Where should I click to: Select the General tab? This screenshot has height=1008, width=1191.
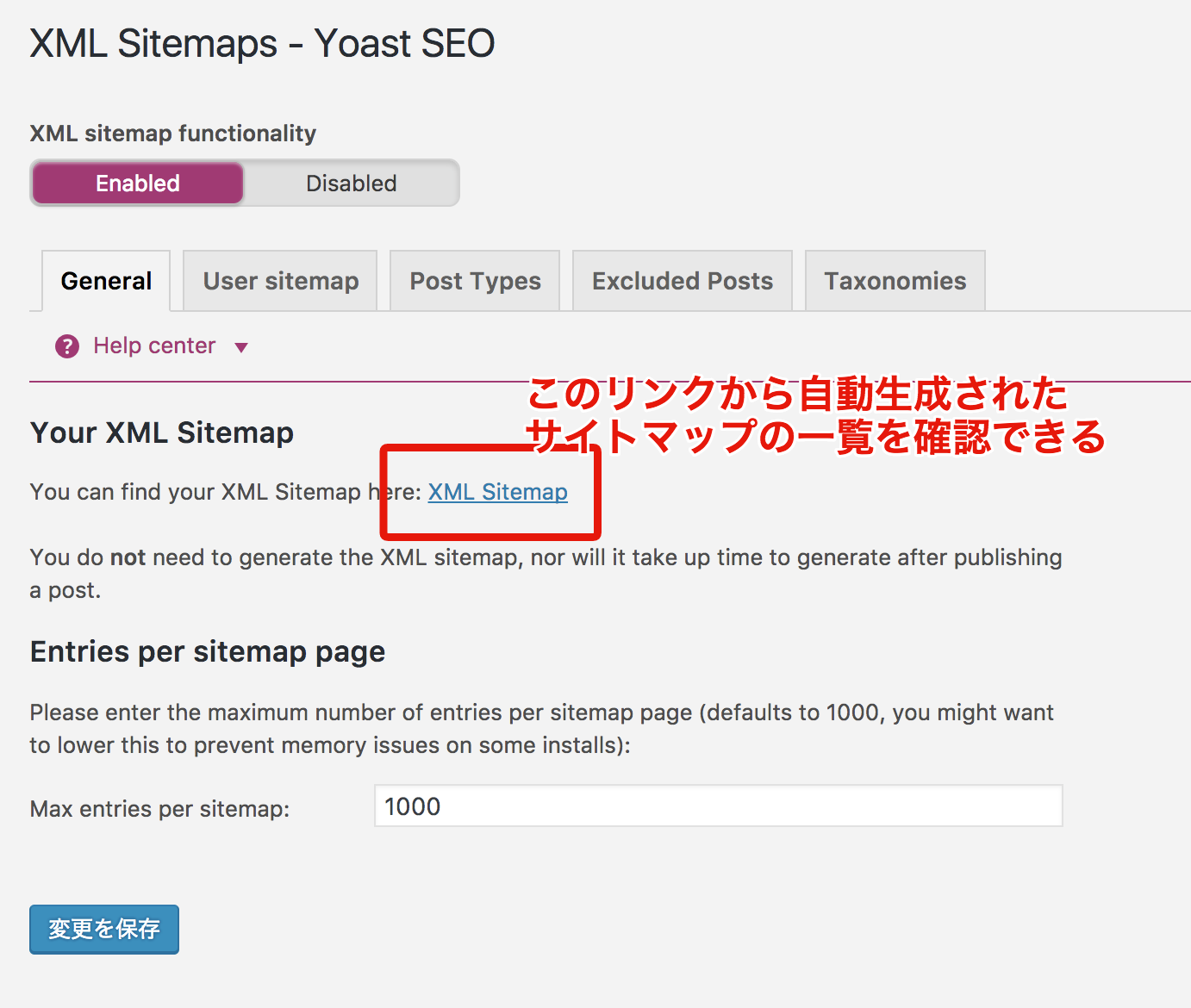(106, 281)
